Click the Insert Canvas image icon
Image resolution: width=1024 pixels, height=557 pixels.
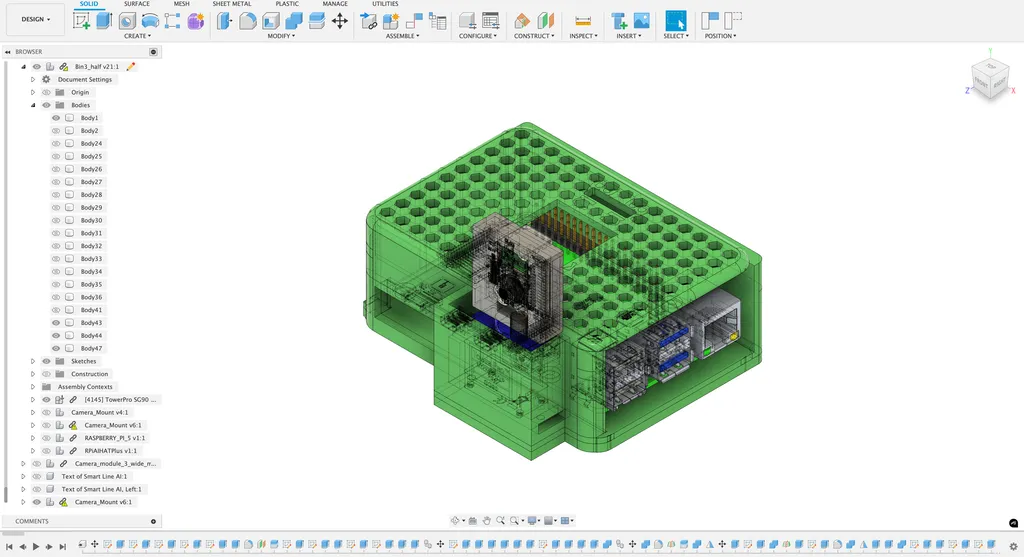642,21
